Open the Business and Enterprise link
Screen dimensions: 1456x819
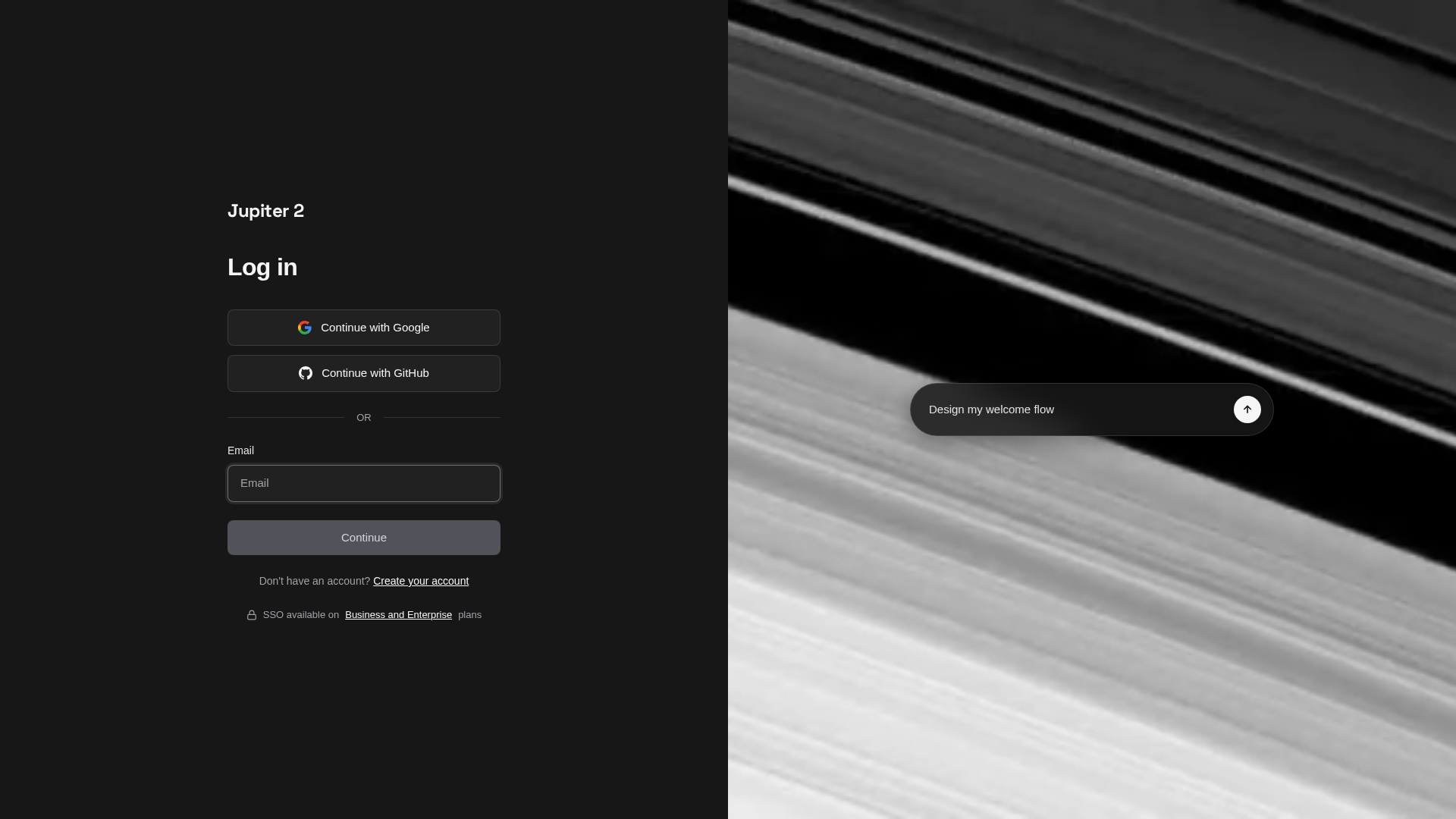[398, 615]
